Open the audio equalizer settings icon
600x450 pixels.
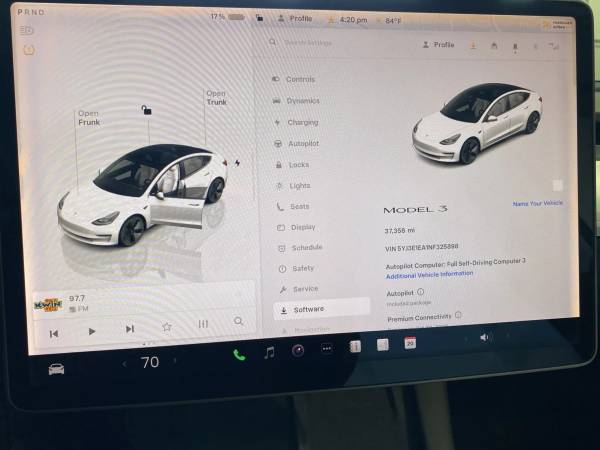tap(203, 324)
